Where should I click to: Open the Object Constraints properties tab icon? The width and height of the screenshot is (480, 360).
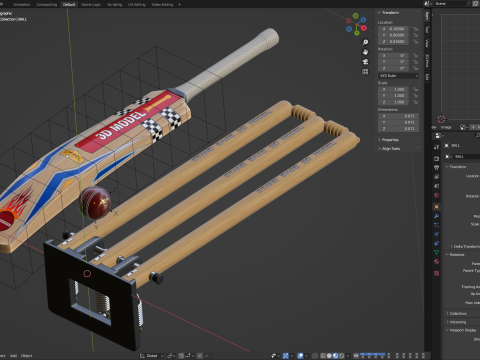click(436, 243)
